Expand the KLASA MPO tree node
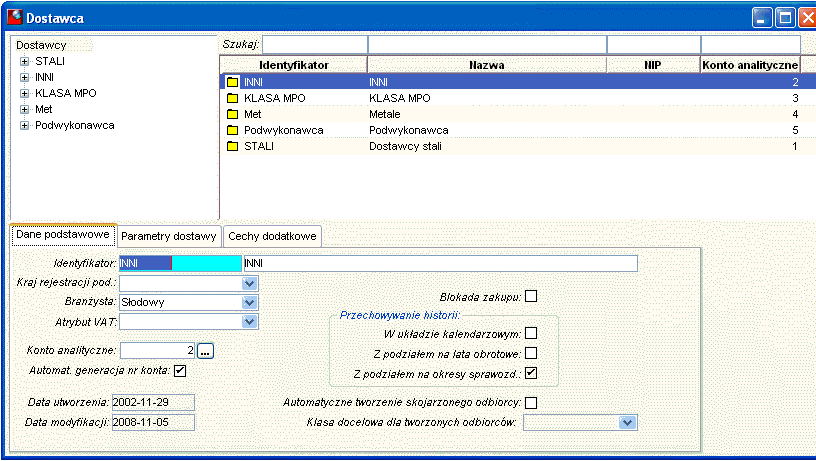Viewport: 816px width, 461px height. point(24,94)
